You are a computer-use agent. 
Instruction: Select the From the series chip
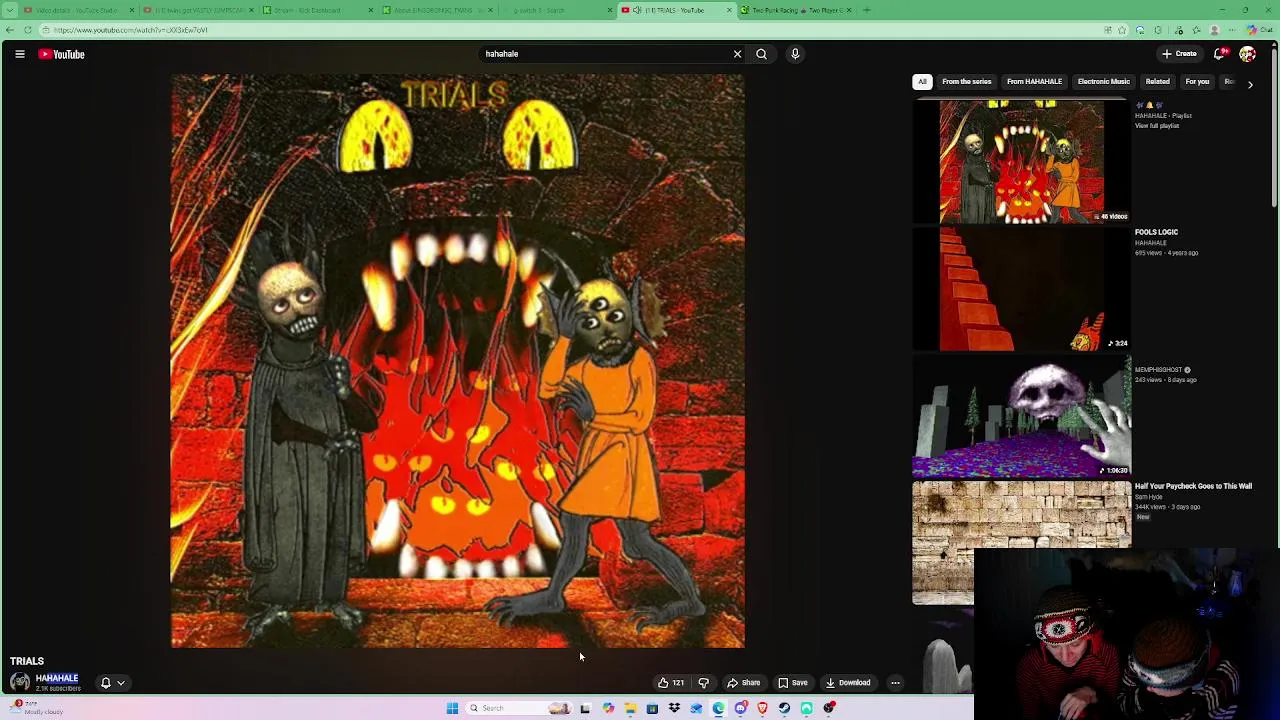pyautogui.click(x=966, y=82)
